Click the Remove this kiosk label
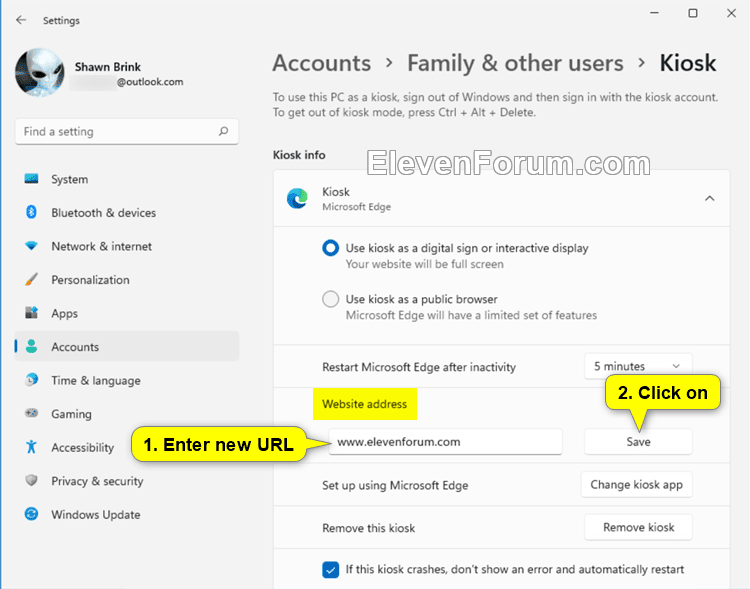The image size is (750, 589). point(368,528)
